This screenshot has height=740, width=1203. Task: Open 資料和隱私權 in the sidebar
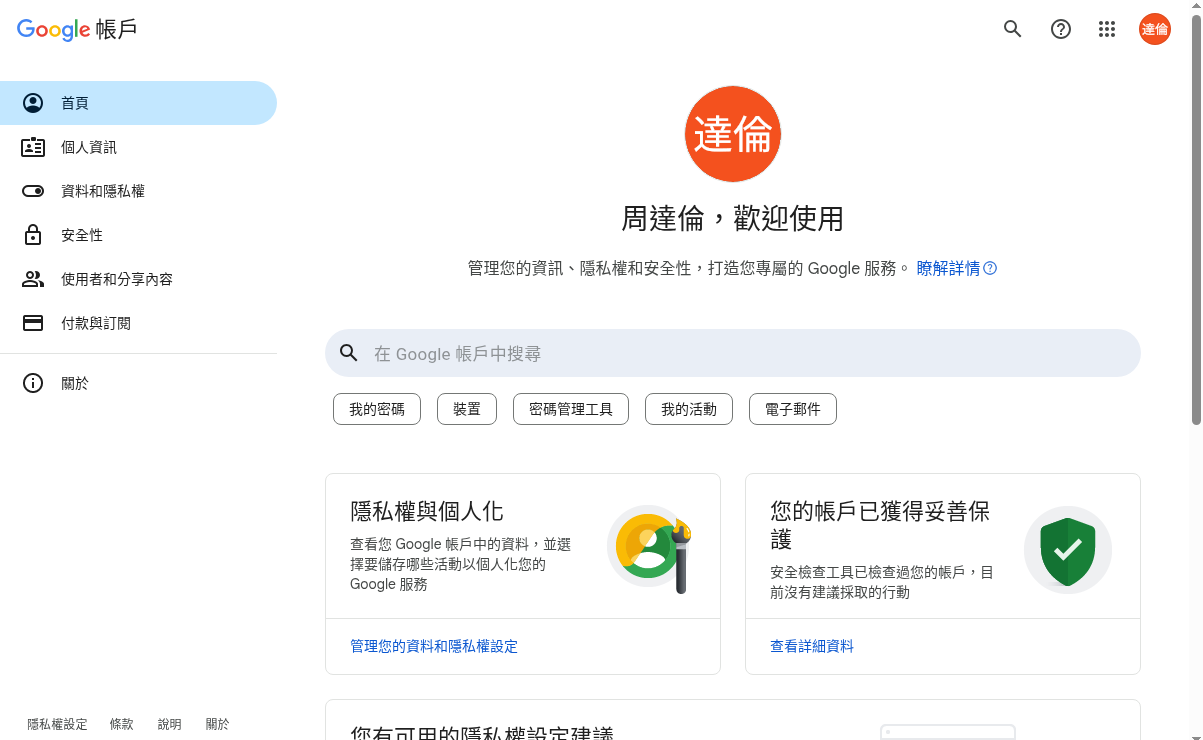(x=138, y=191)
